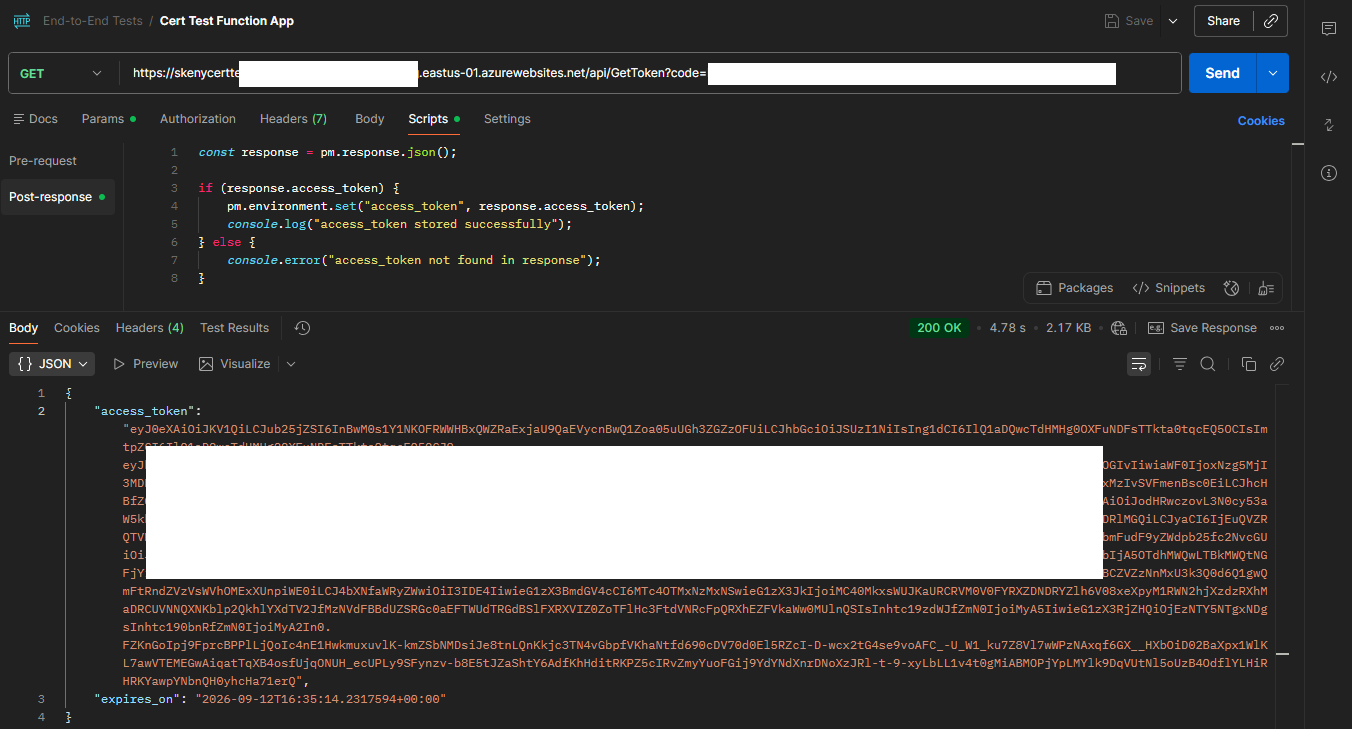
Task: Expand the Save options dropdown arrow
Action: [1173, 21]
